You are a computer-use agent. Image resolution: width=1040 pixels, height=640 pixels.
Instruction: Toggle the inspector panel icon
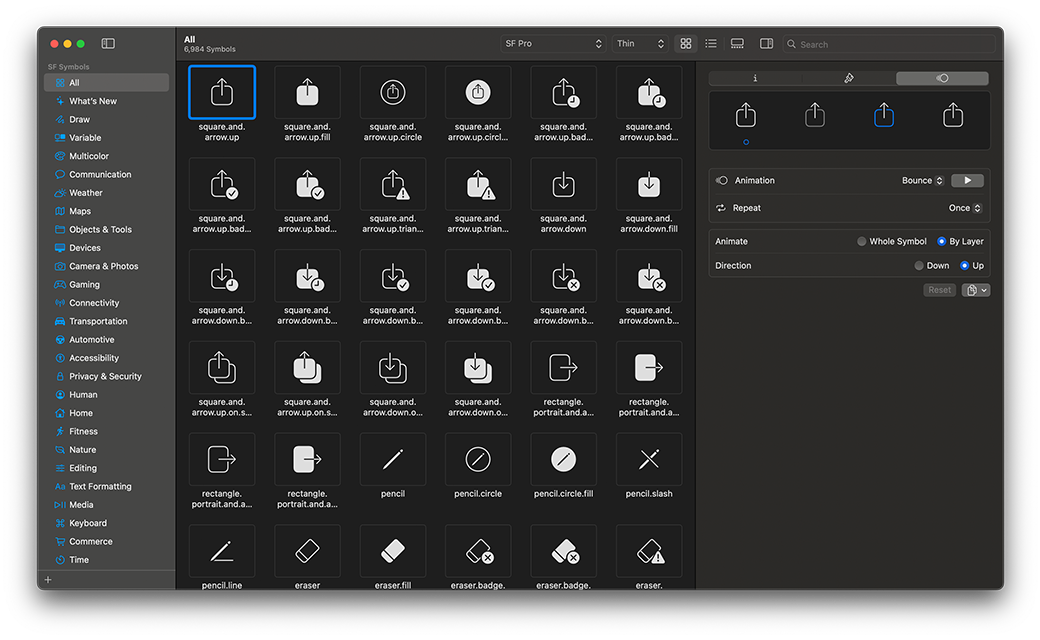[x=766, y=44]
